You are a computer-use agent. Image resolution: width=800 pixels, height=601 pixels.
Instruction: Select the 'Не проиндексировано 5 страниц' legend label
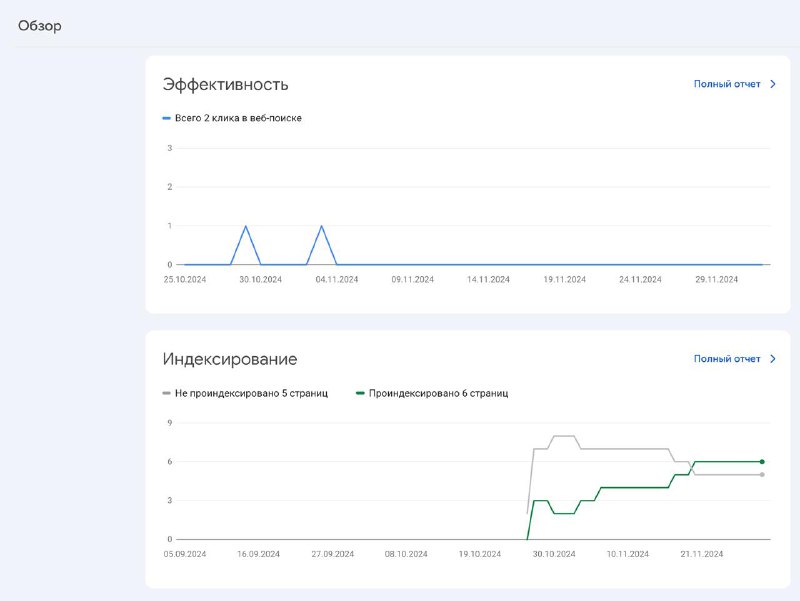tap(251, 393)
